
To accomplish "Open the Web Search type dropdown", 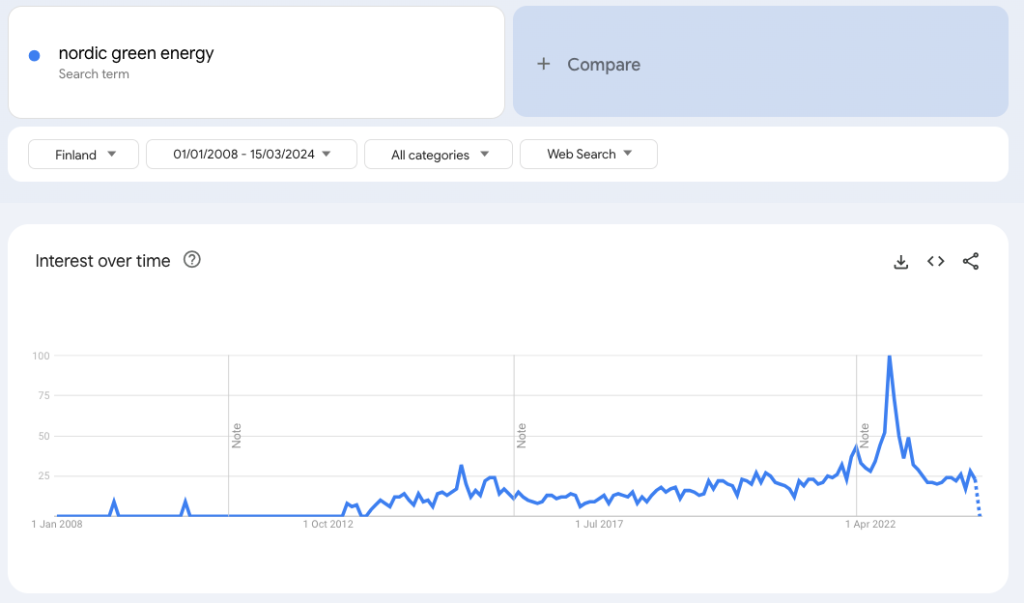I will coord(588,154).
